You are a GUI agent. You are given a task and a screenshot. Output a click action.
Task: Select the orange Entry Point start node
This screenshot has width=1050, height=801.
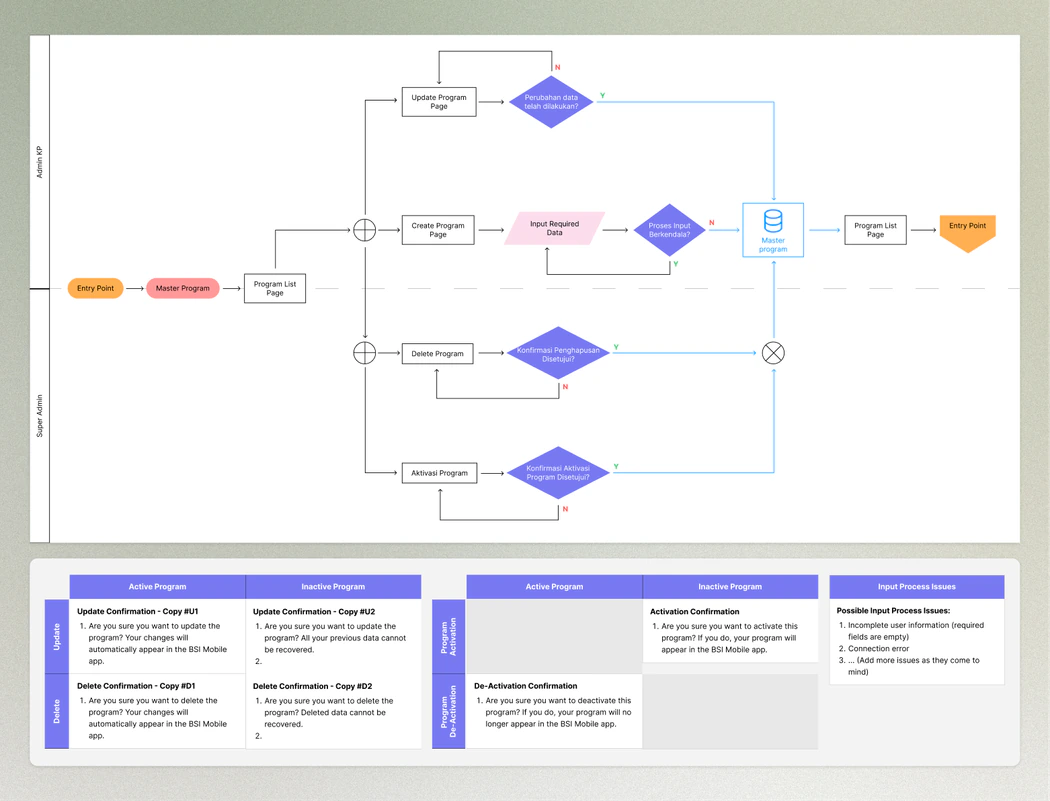click(95, 289)
